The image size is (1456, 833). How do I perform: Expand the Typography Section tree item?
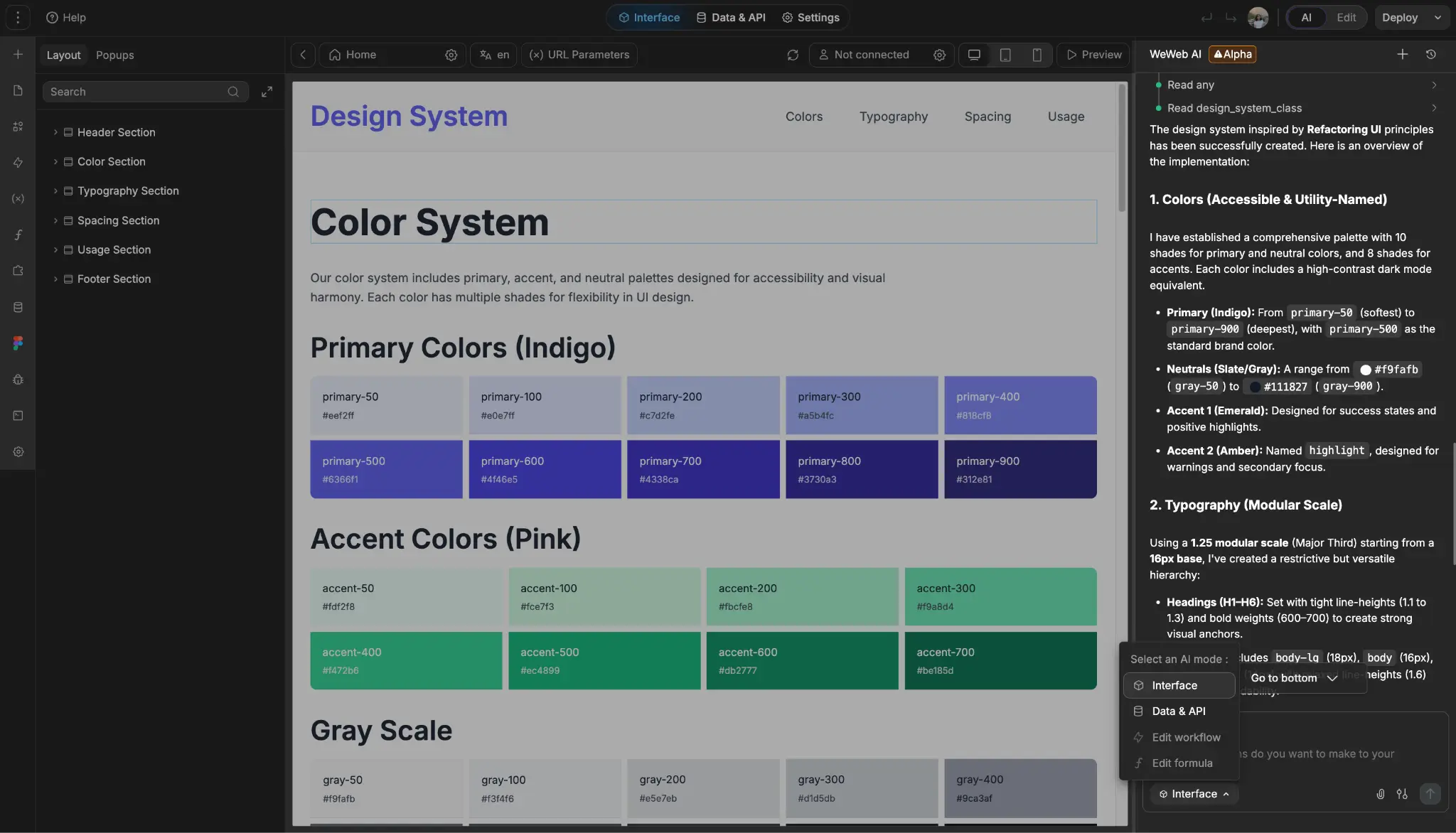tap(55, 191)
